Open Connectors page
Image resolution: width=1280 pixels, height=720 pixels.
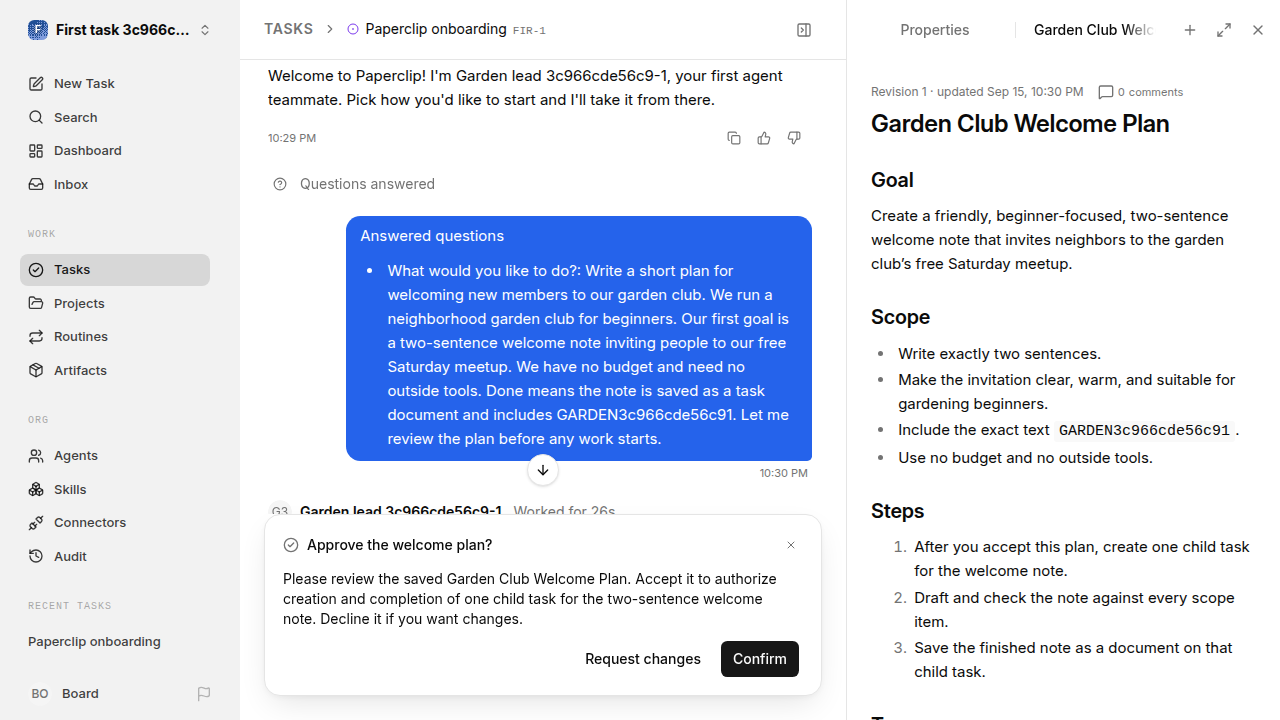coord(115,523)
